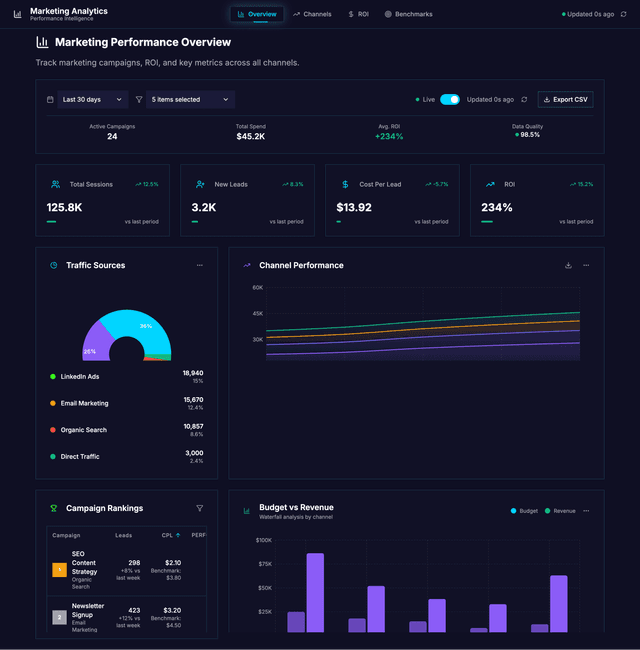The width and height of the screenshot is (640, 650).
Task: Click the Export CSV button
Action: click(565, 100)
